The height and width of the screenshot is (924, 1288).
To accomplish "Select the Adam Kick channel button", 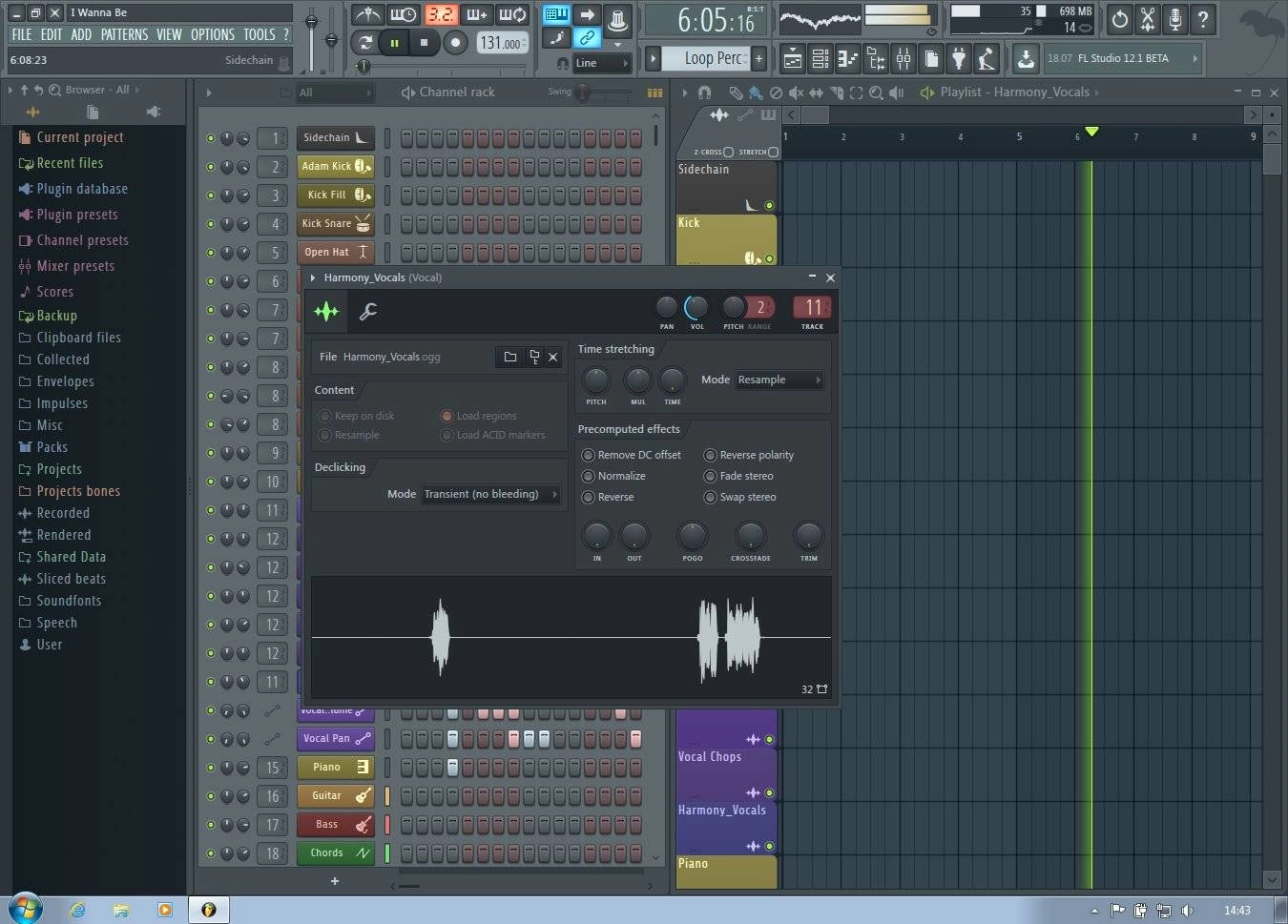I will (x=335, y=166).
